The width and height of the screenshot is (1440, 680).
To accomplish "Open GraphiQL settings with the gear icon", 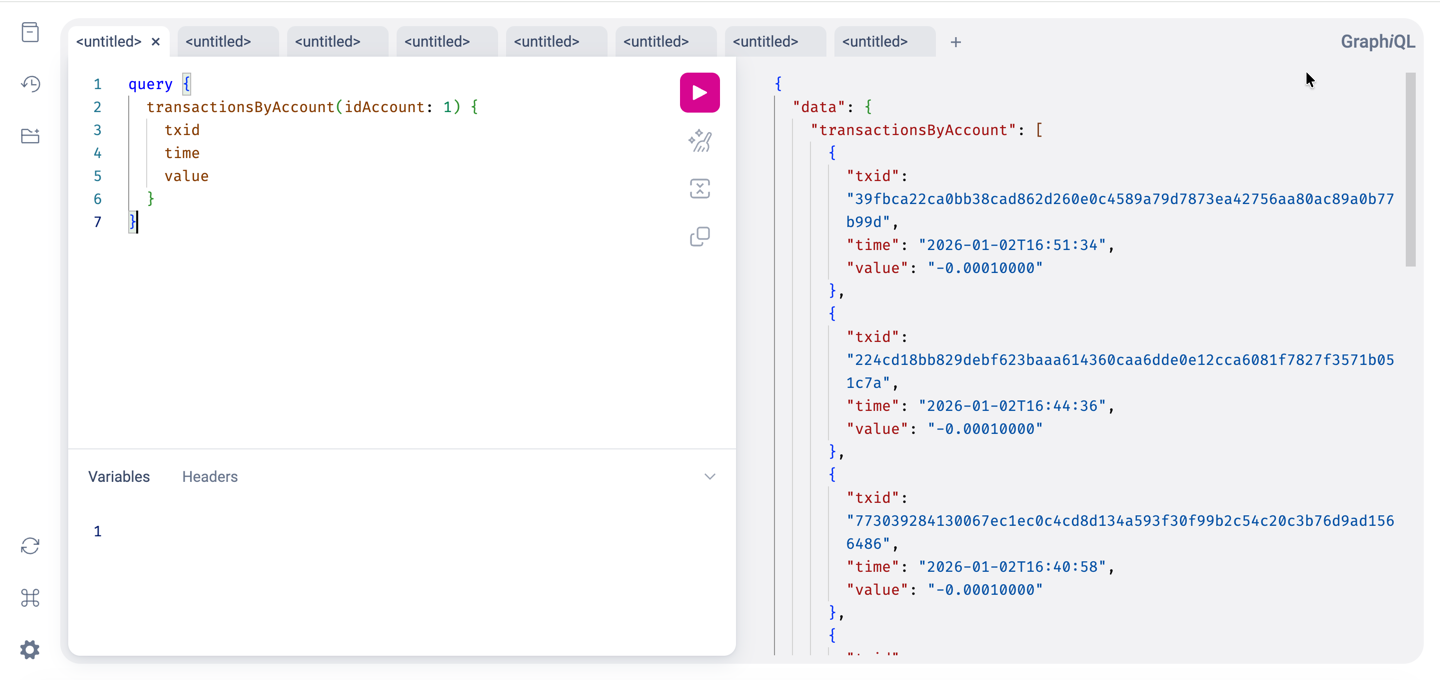I will [x=29, y=649].
